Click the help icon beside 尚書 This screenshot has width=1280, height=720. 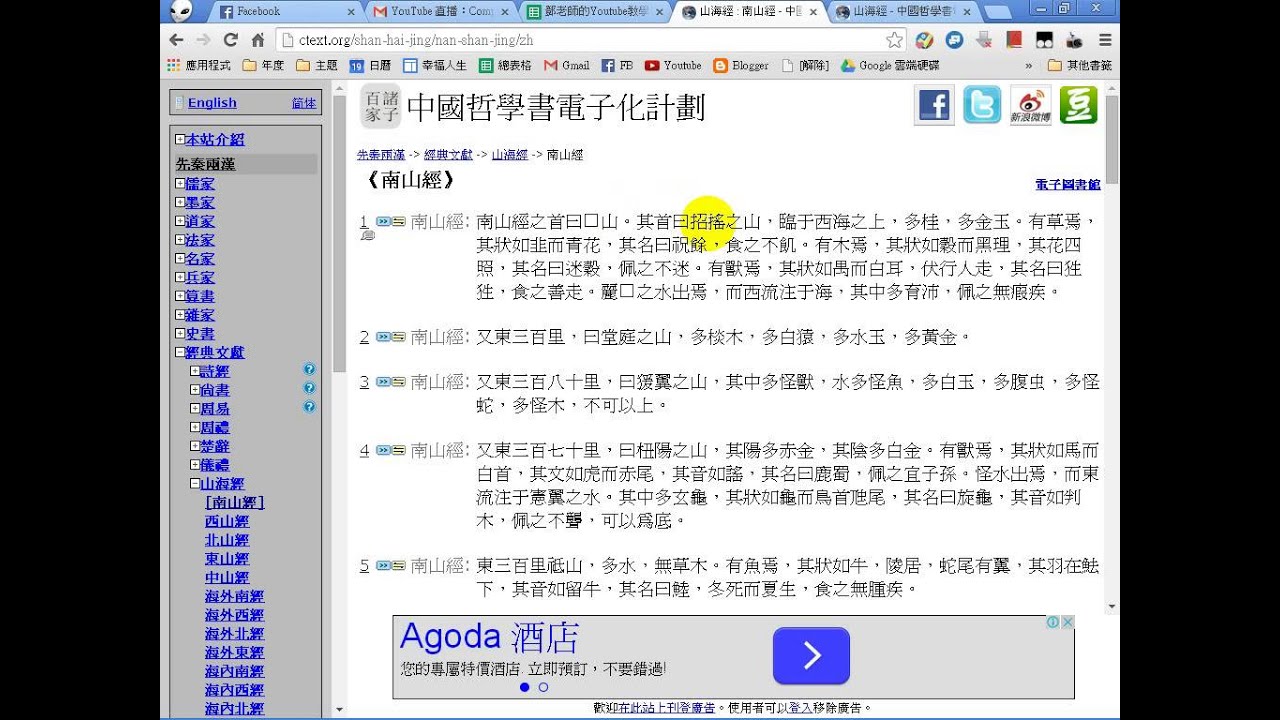click(309, 388)
